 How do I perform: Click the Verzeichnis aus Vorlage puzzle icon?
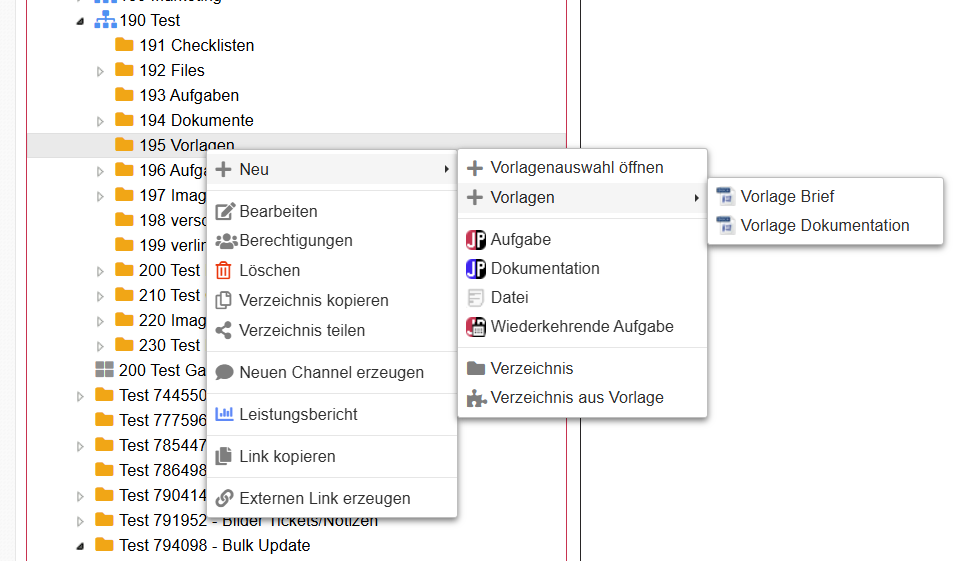(475, 398)
